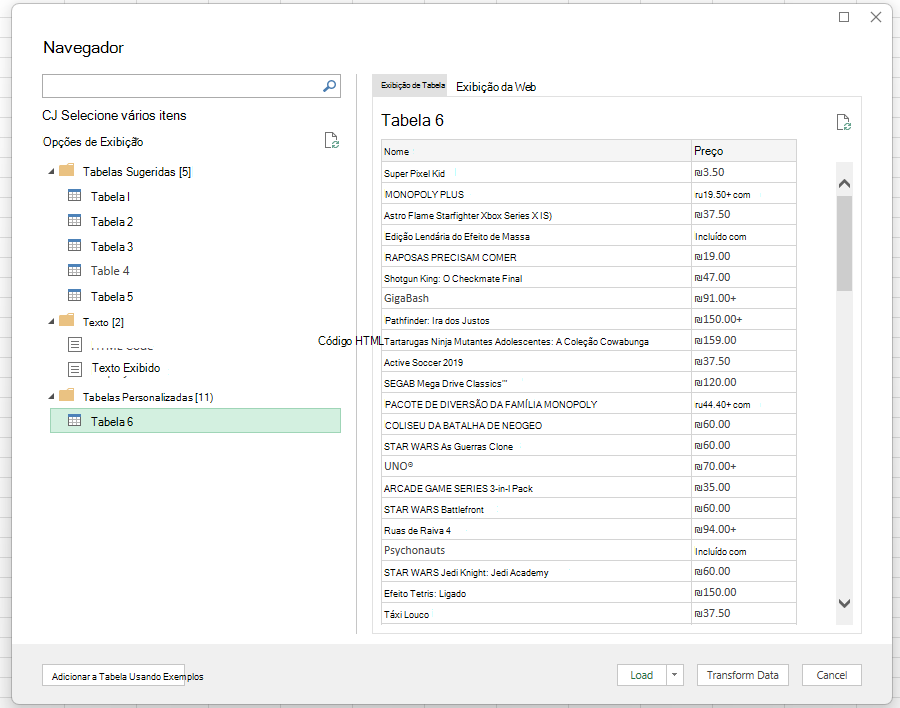This screenshot has width=900, height=708.
Task: Click the Psychonauts cell
Action: tap(536, 550)
